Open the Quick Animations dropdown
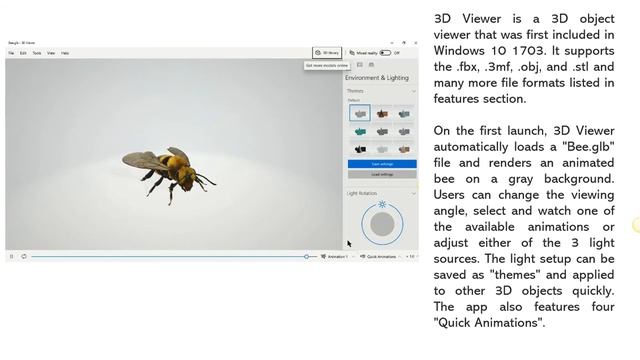Viewport: 640px width, 360px height. [380, 256]
